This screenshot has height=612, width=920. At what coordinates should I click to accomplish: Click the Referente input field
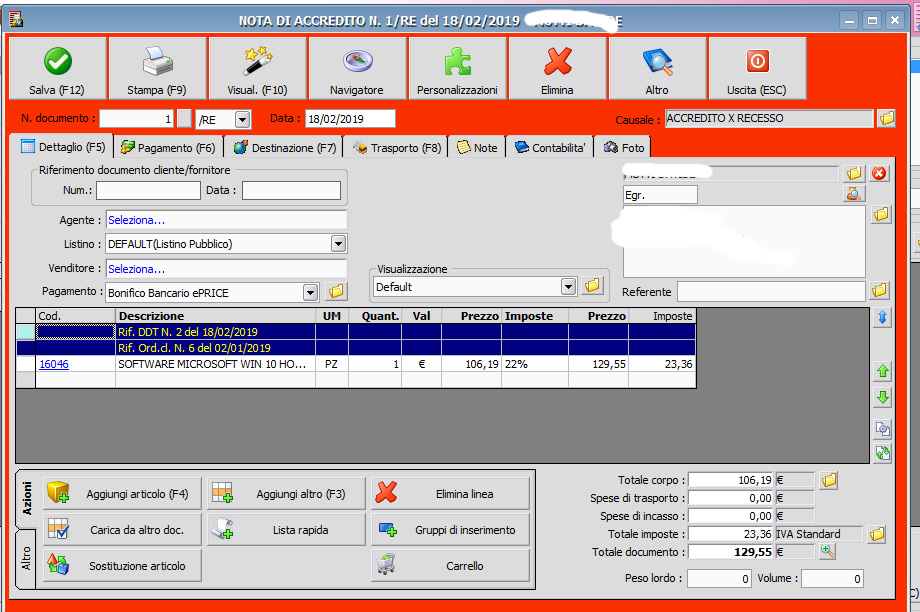coord(771,291)
